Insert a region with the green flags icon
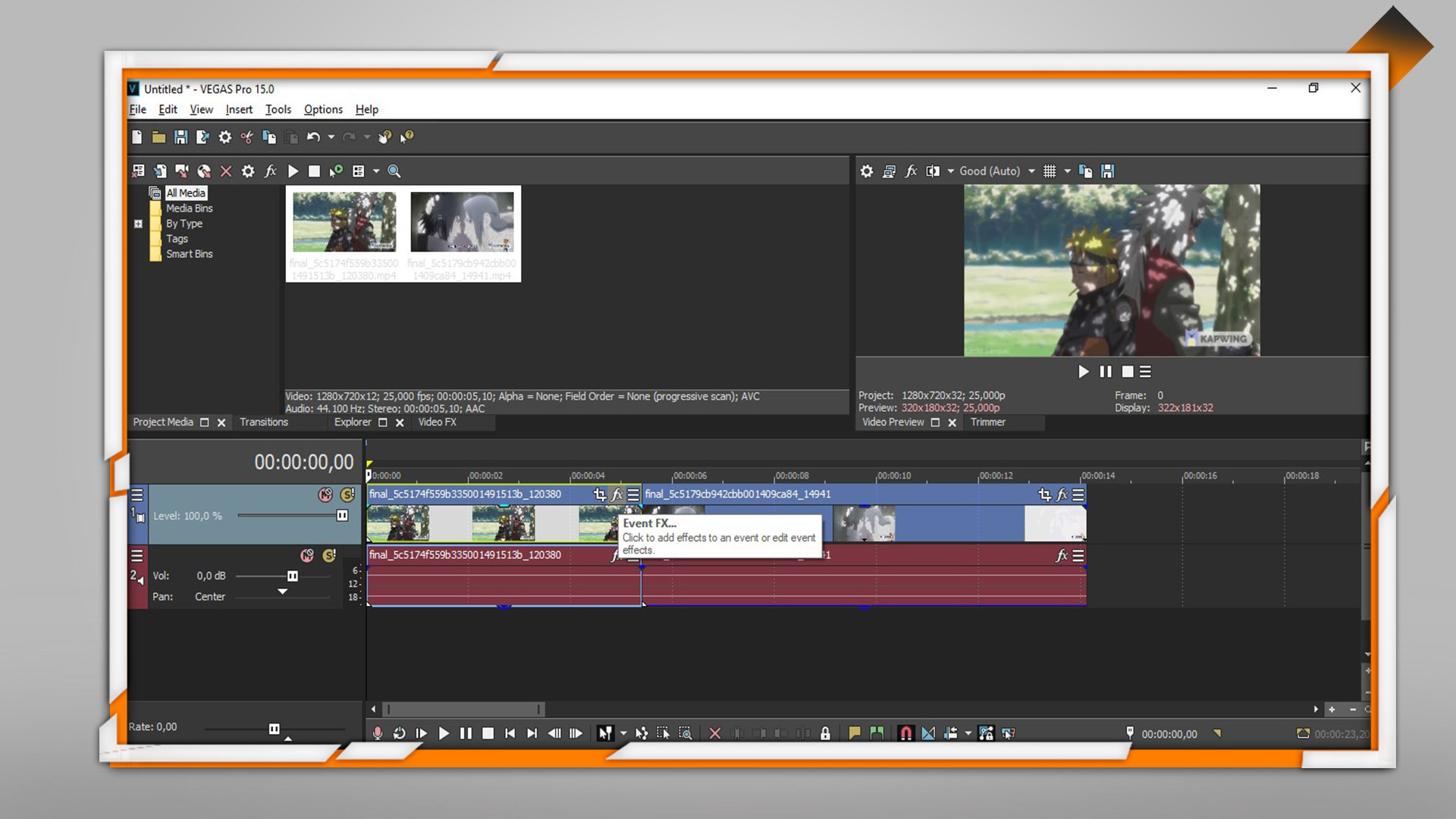The image size is (1456, 819). pyautogui.click(x=877, y=733)
